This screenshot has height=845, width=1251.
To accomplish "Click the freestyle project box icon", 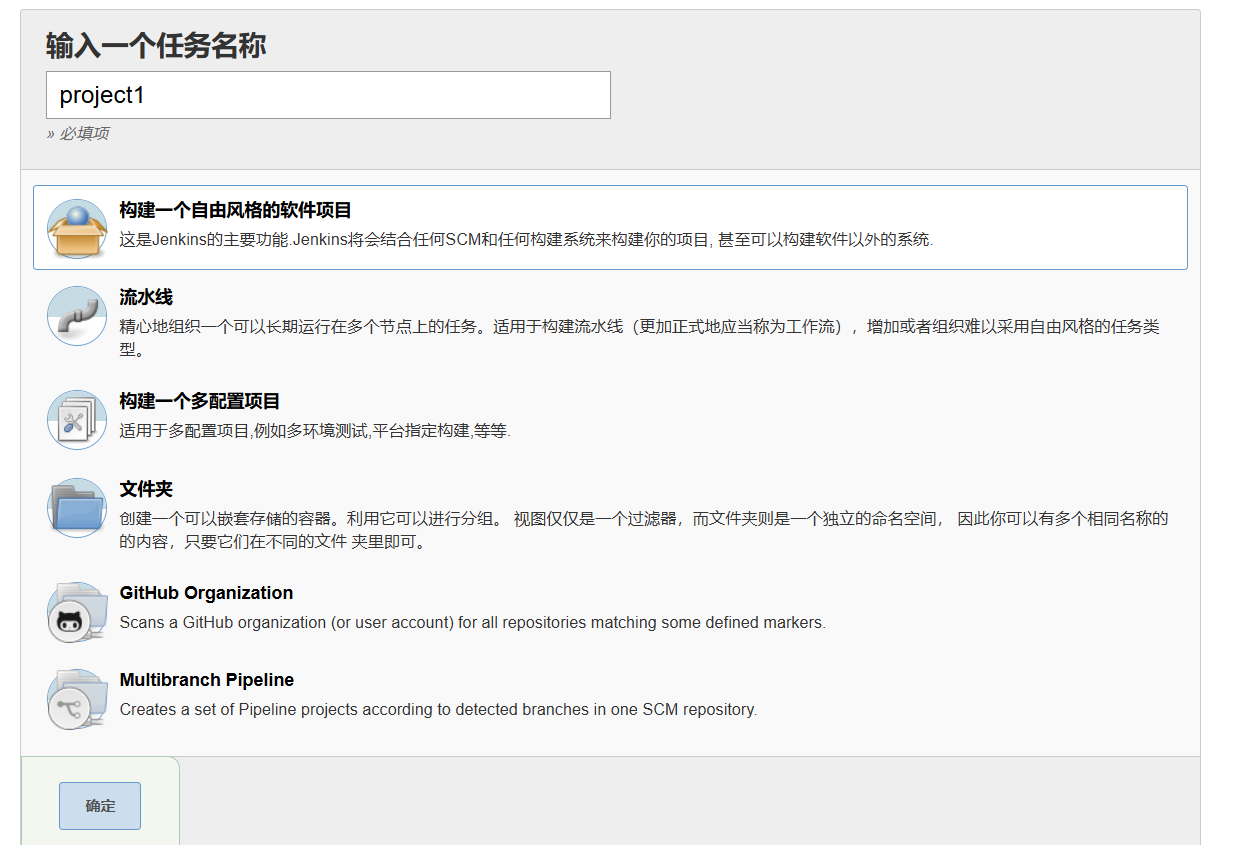I will click(77, 229).
